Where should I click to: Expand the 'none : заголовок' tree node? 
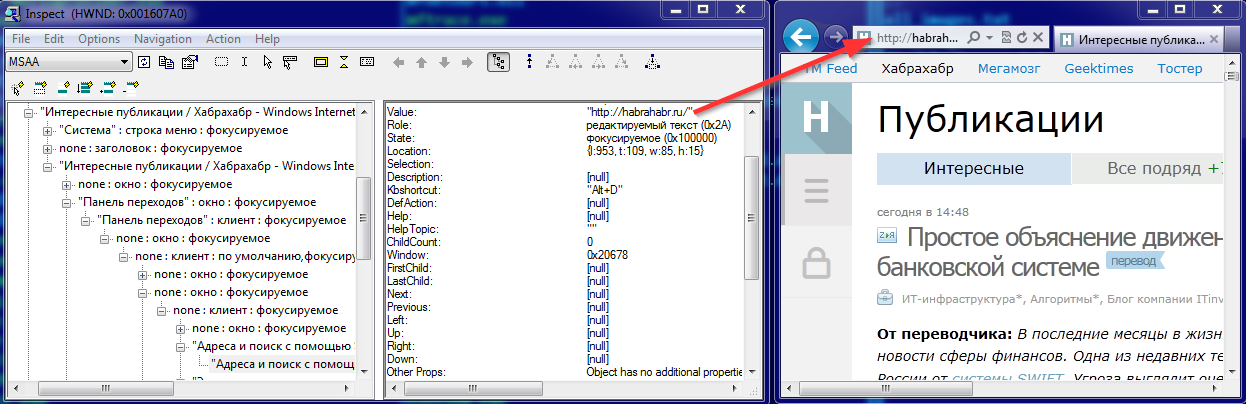pyautogui.click(x=48, y=147)
